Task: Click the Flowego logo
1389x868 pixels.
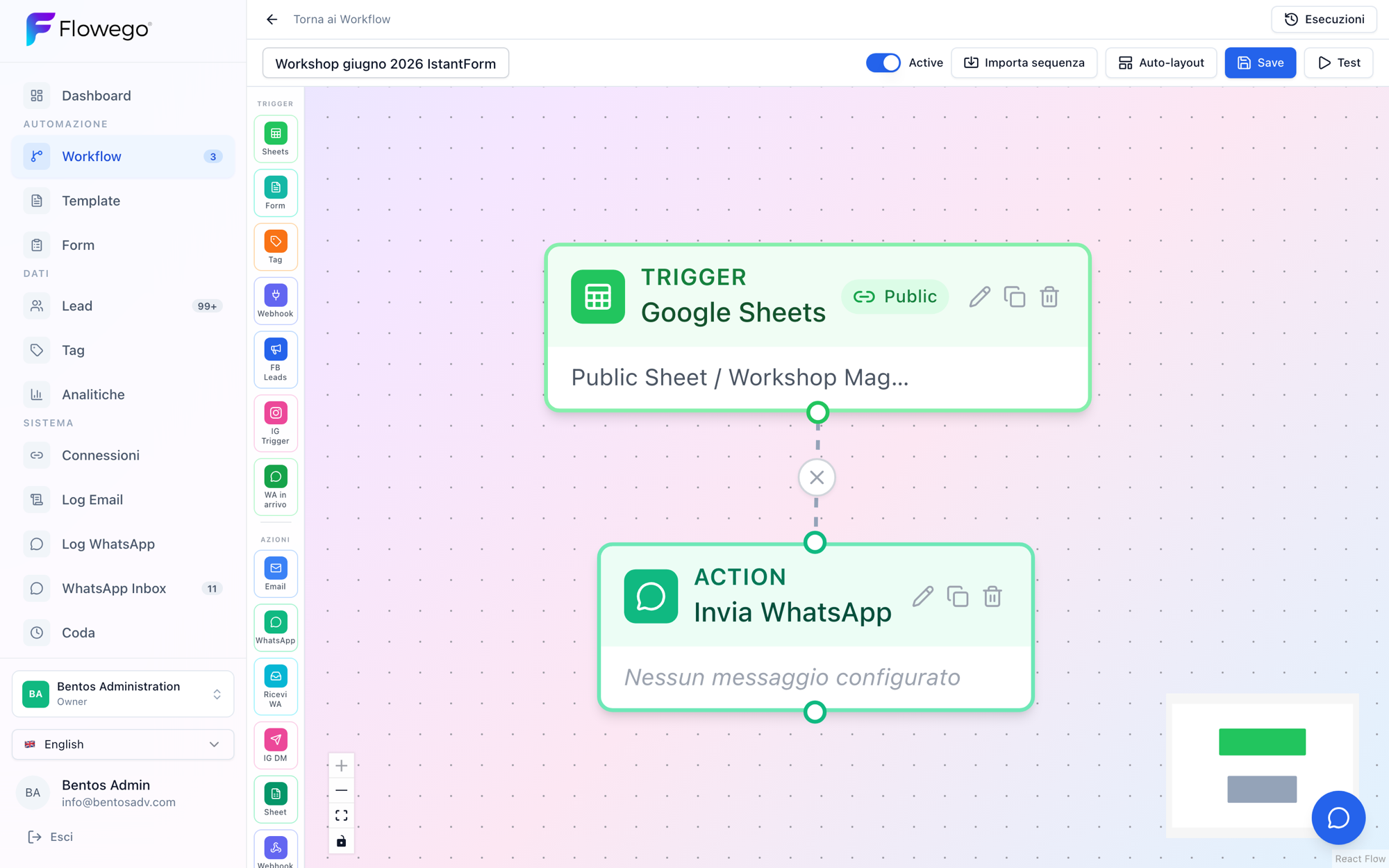Action: [x=88, y=29]
